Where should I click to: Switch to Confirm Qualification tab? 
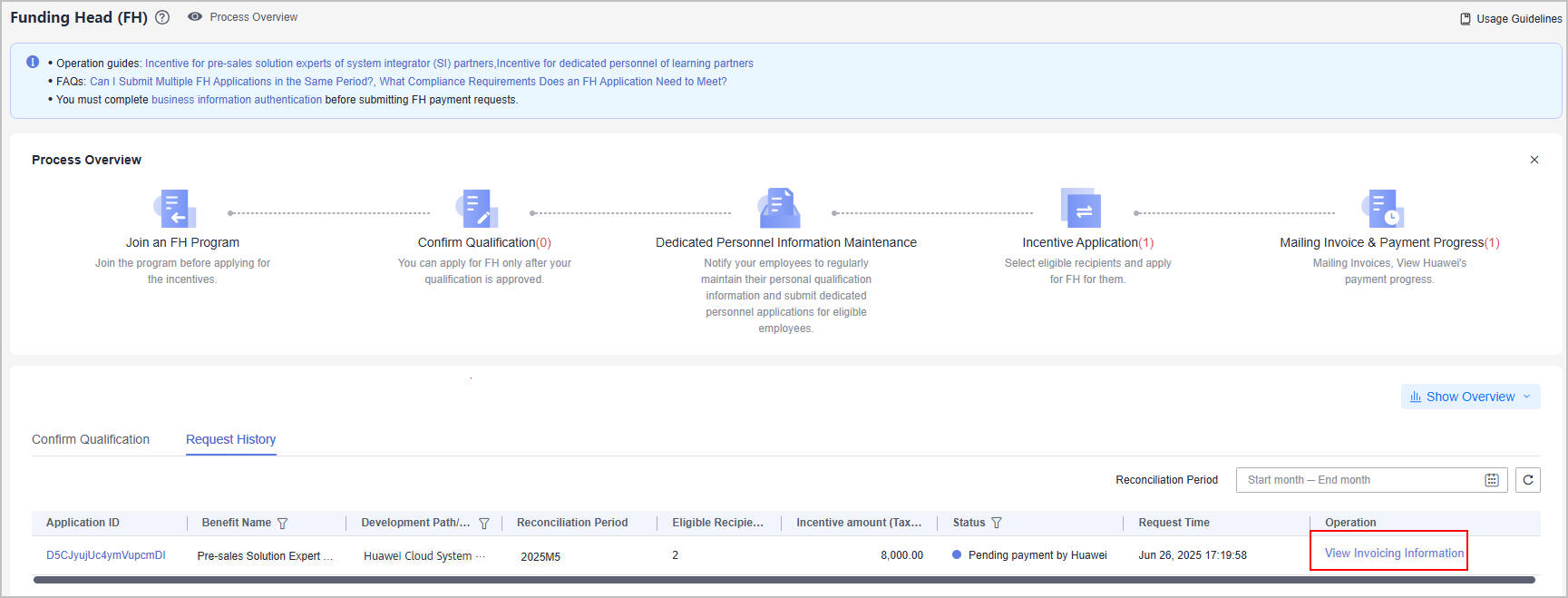[x=91, y=439]
